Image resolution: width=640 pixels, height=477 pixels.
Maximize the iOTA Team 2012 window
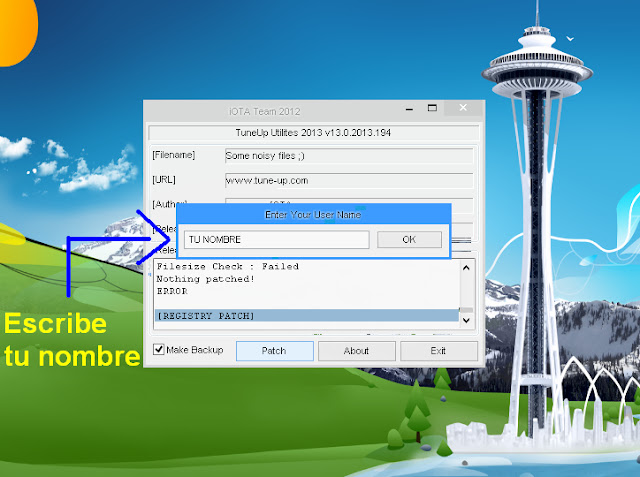(432, 108)
